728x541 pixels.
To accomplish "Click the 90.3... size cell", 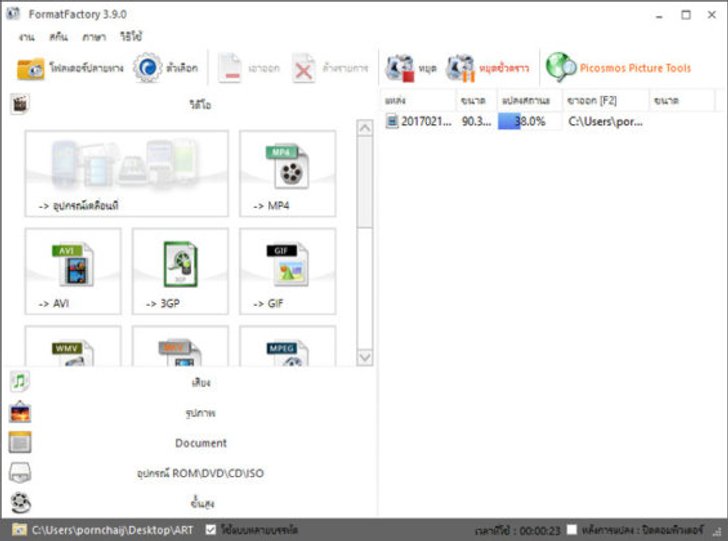I will [476, 122].
